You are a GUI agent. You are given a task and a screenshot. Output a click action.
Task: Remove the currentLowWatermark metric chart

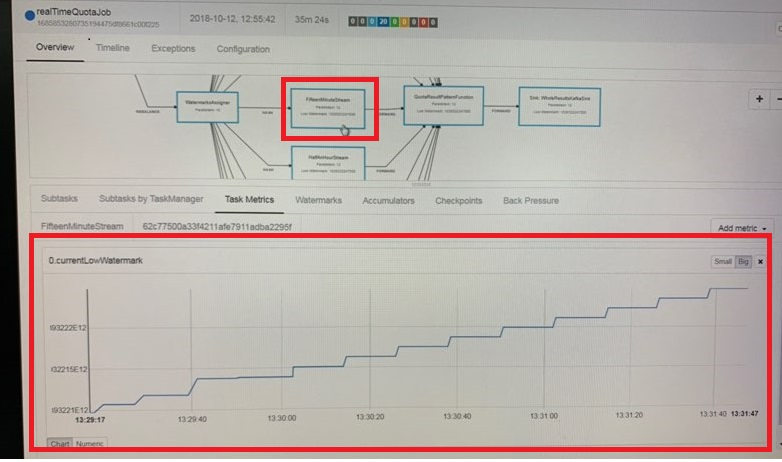click(x=761, y=261)
